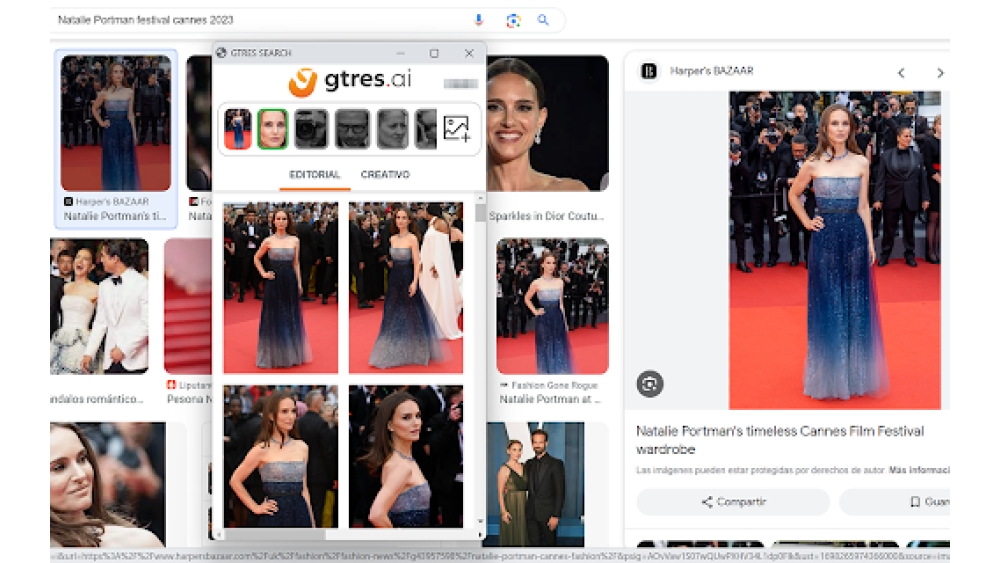
Task: Go to next image with right chevron
Action: [940, 73]
